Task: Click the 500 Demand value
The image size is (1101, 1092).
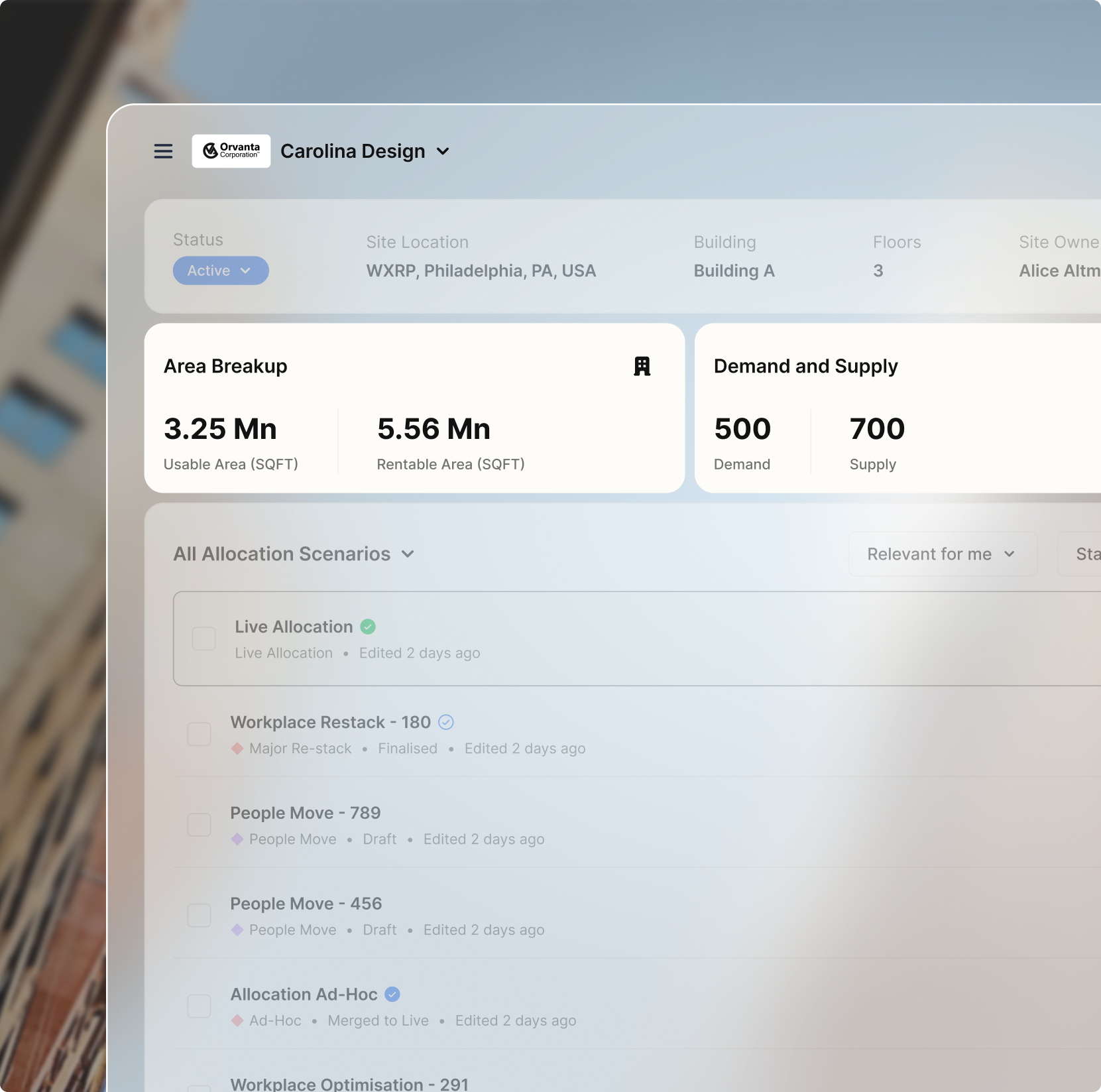Action: point(742,429)
